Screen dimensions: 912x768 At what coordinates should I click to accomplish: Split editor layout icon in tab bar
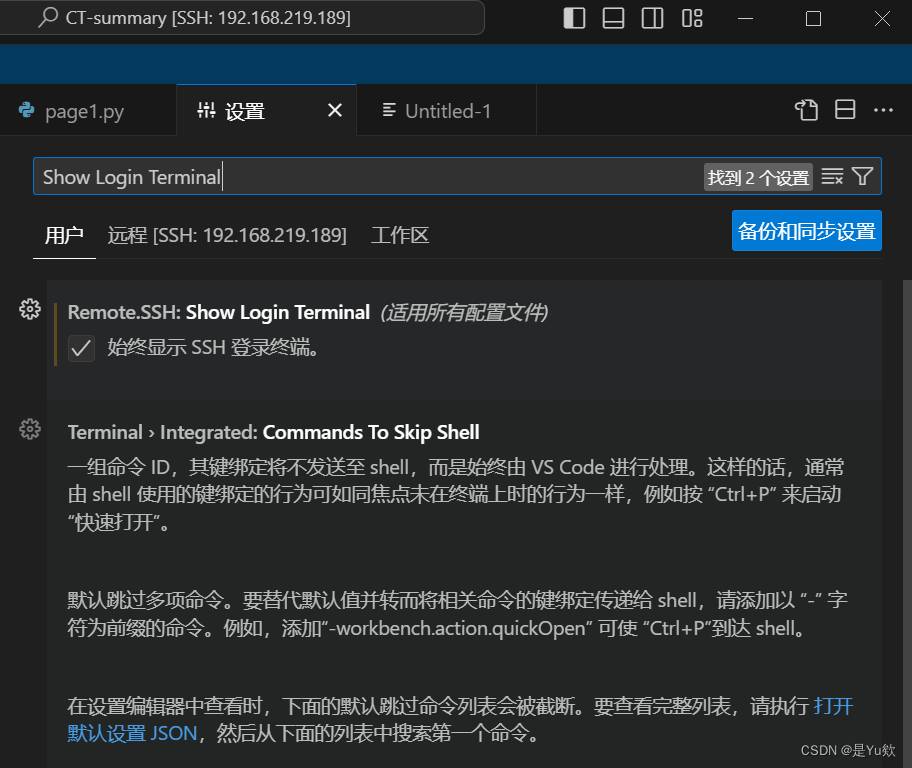click(845, 109)
